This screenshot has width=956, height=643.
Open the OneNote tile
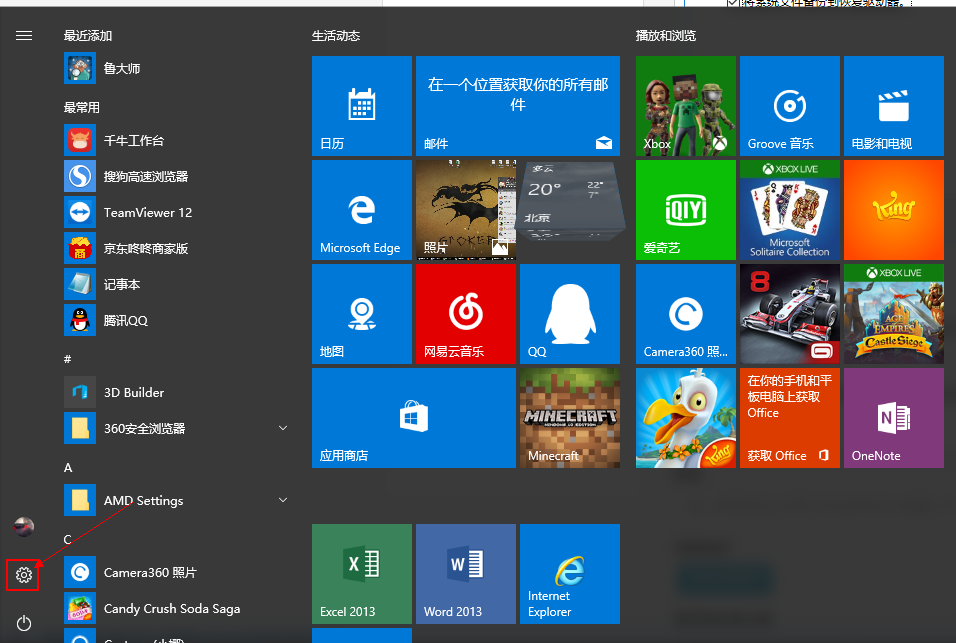click(x=894, y=417)
